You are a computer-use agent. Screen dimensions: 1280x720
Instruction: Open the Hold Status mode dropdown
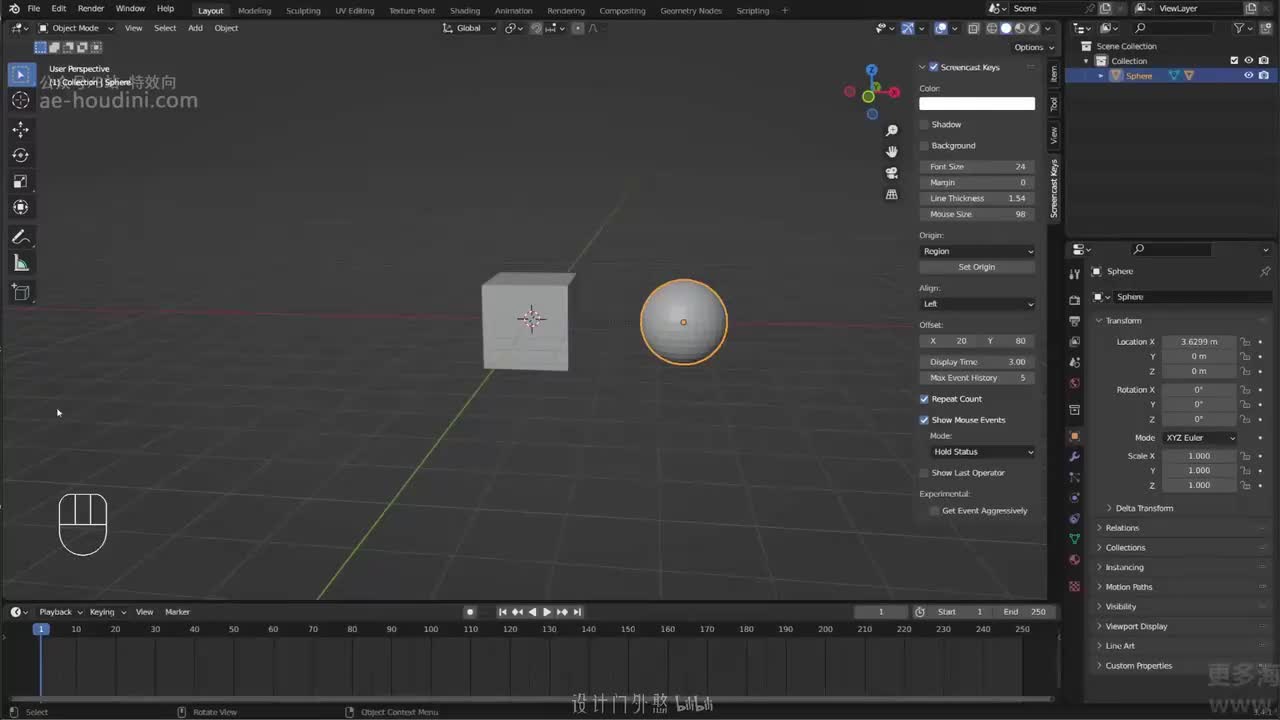[x=982, y=452]
